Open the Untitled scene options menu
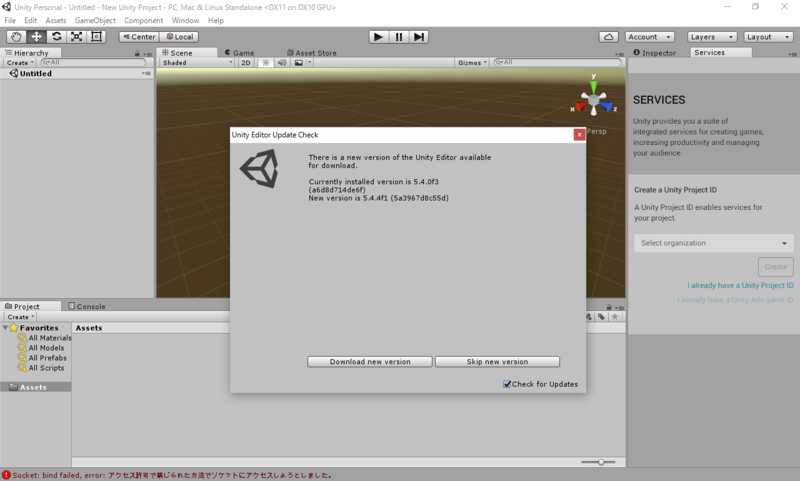Image resolution: width=800 pixels, height=481 pixels. [x=146, y=73]
